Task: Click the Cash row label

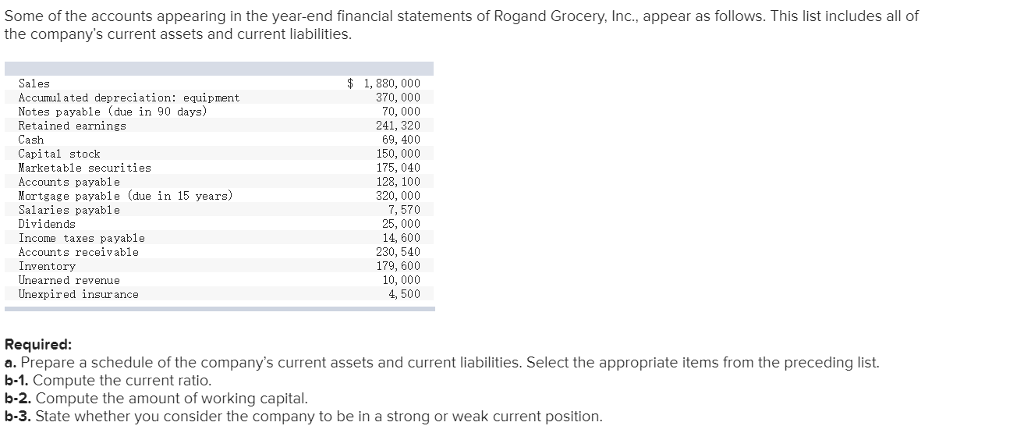Action: (31, 140)
